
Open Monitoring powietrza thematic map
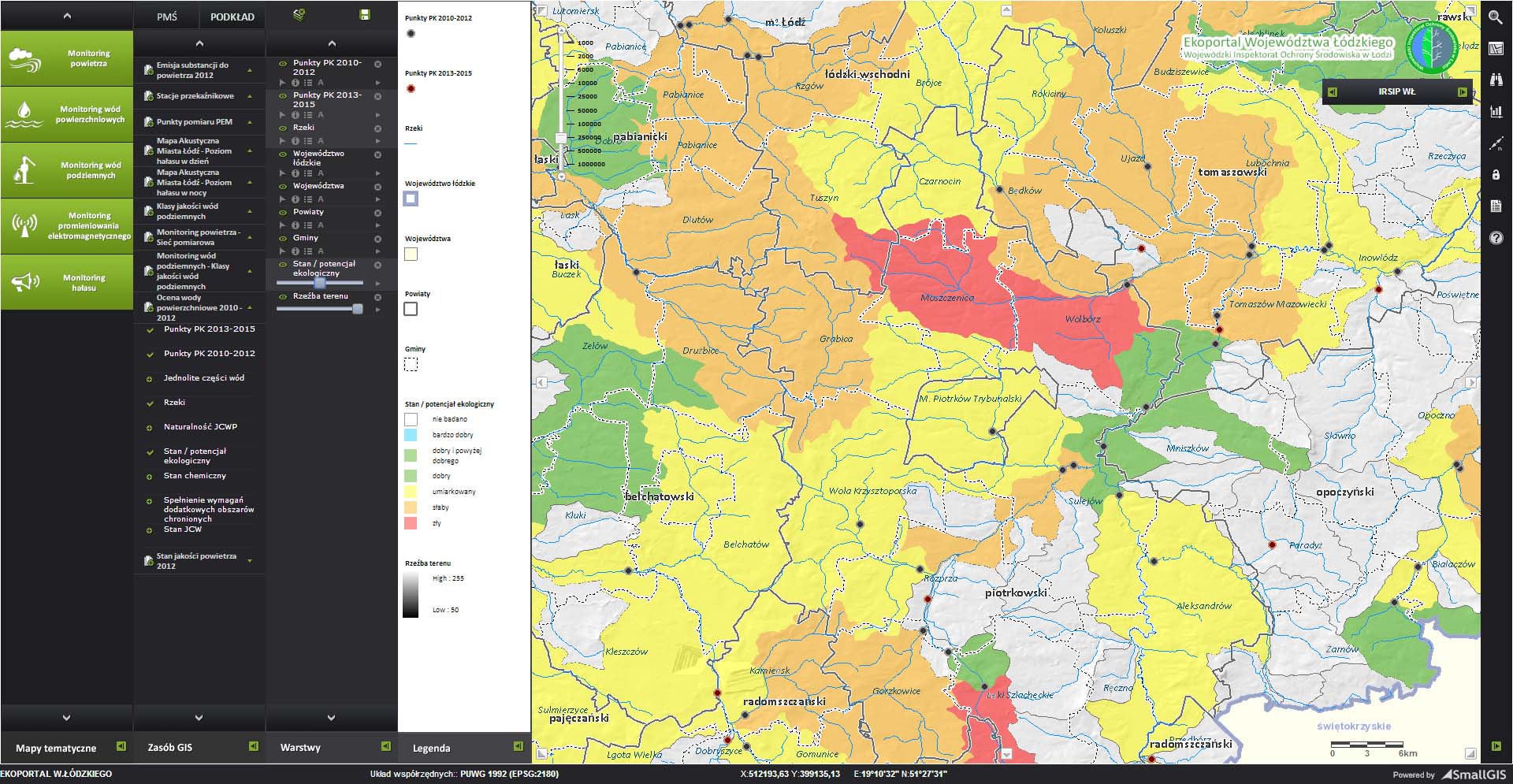pos(67,58)
